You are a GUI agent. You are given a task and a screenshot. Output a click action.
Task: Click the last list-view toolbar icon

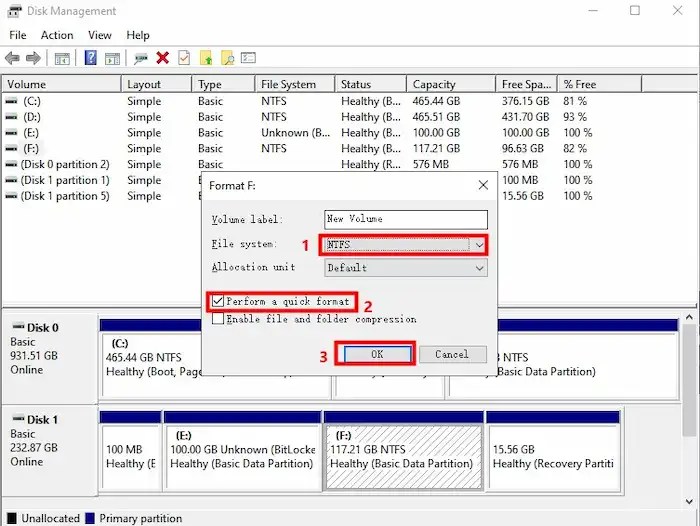tap(248, 58)
